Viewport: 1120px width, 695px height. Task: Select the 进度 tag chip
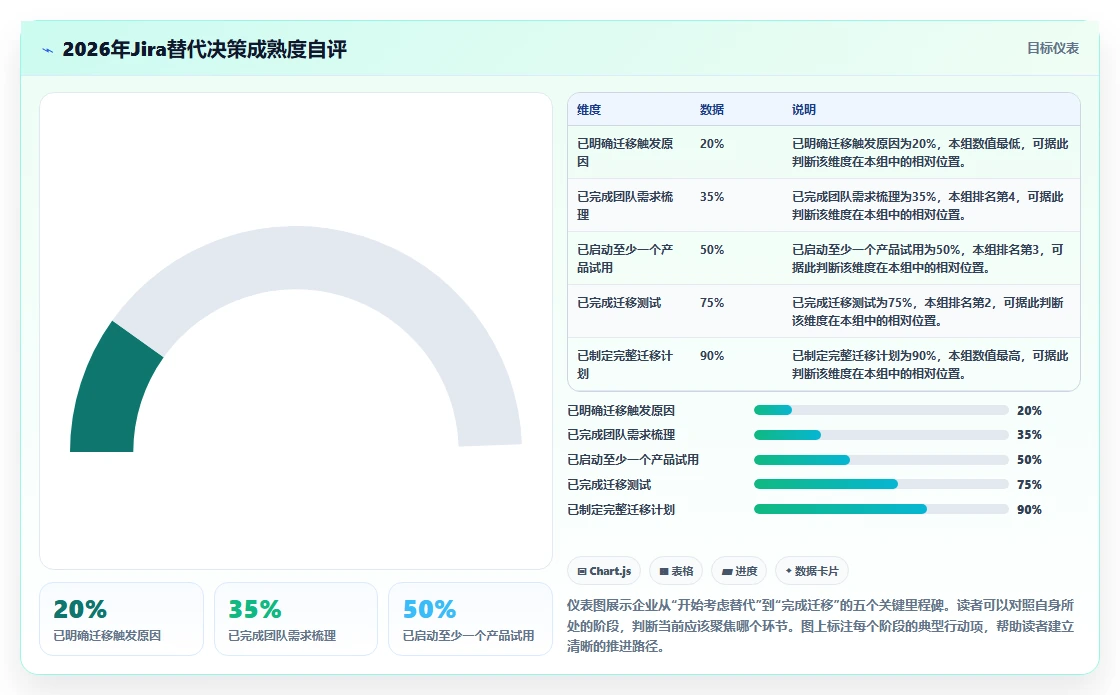[739, 571]
